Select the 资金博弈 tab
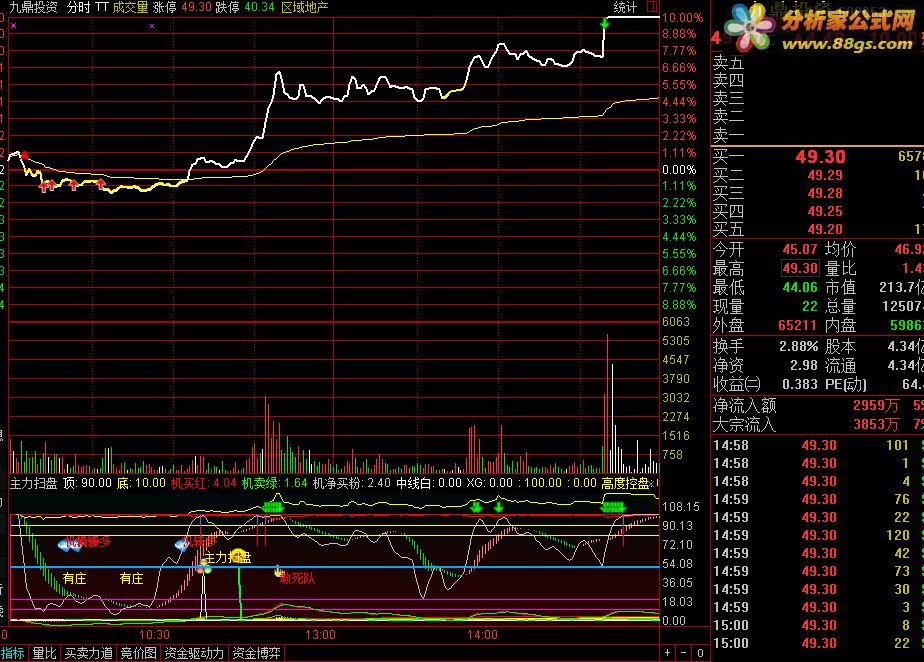The image size is (924, 662). pos(256,653)
